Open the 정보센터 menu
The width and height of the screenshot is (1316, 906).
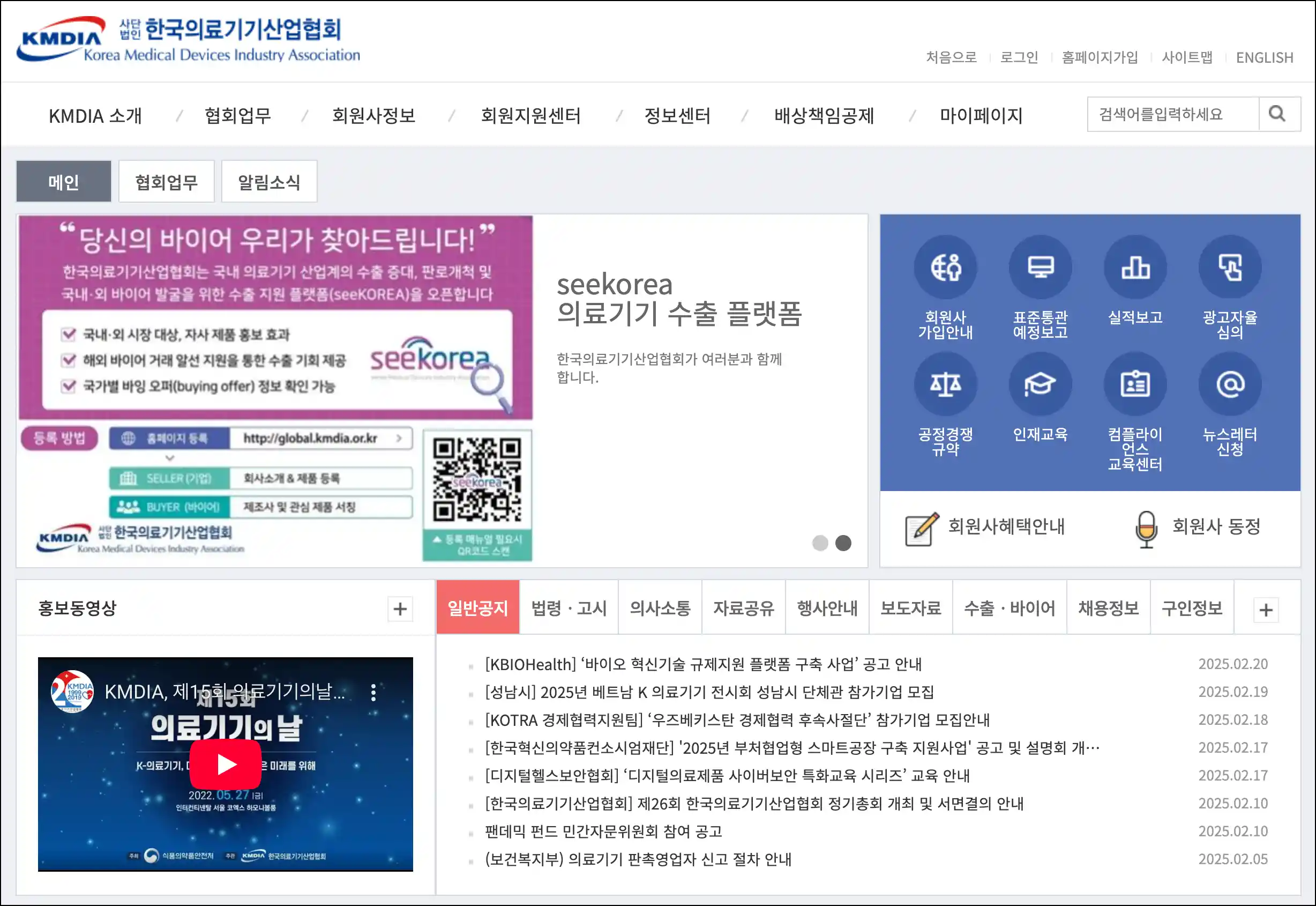tap(677, 116)
